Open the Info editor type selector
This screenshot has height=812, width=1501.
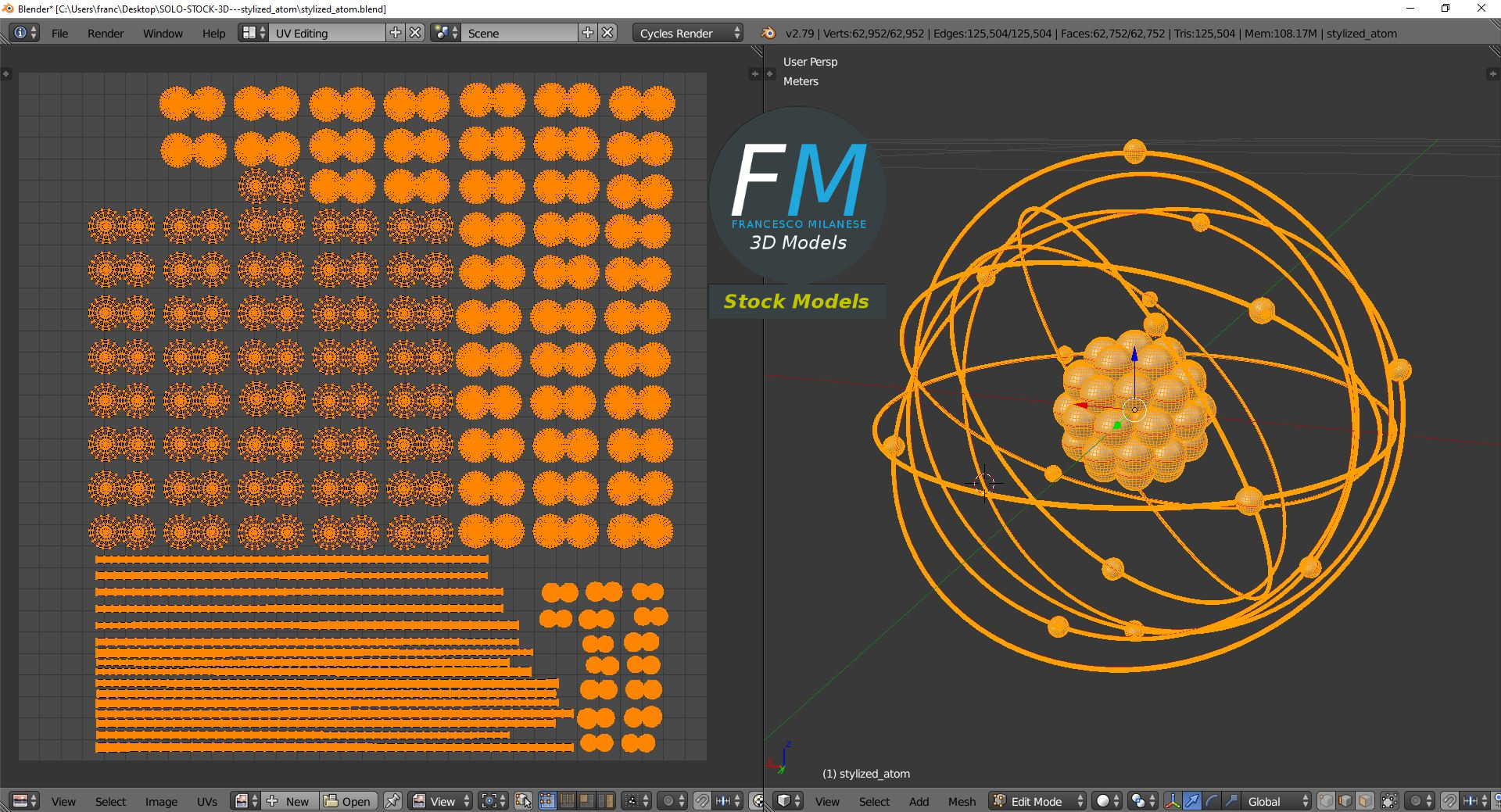click(24, 33)
